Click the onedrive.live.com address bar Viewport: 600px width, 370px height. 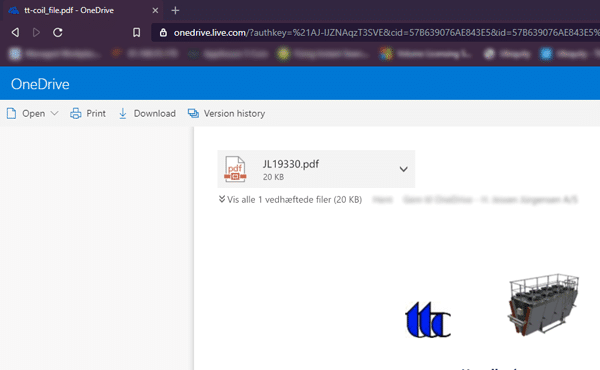click(x=383, y=33)
